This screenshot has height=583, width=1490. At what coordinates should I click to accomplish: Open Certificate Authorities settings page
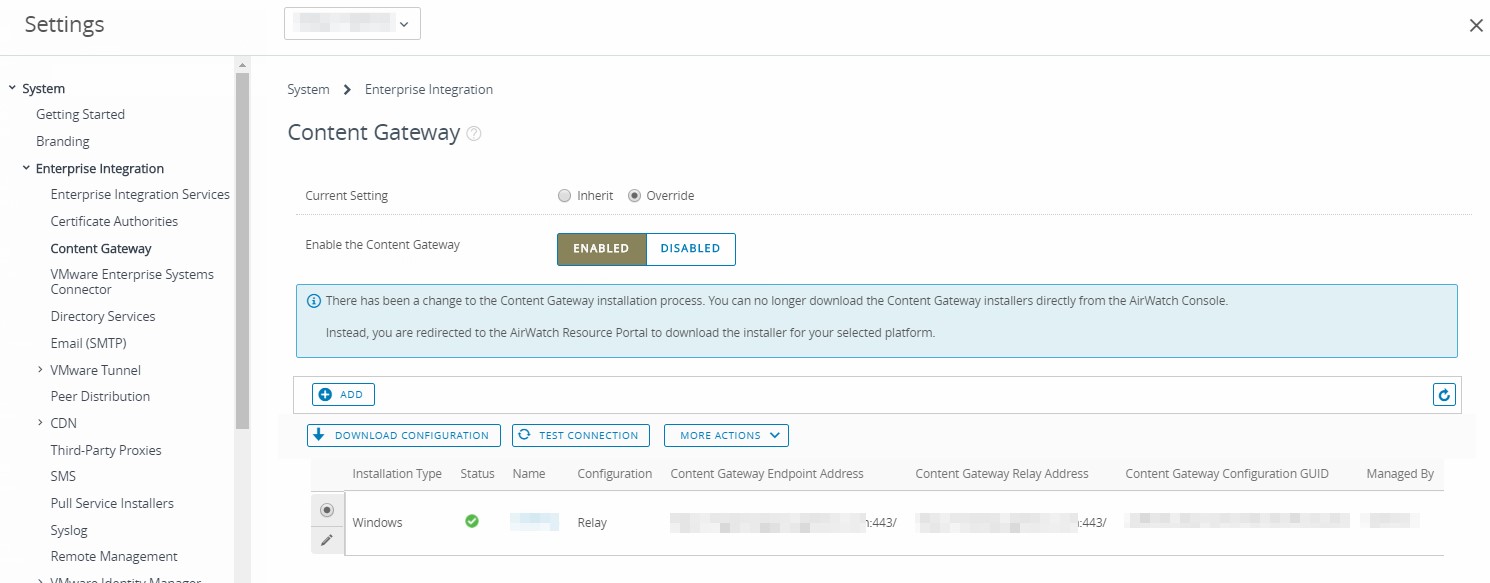(x=114, y=221)
